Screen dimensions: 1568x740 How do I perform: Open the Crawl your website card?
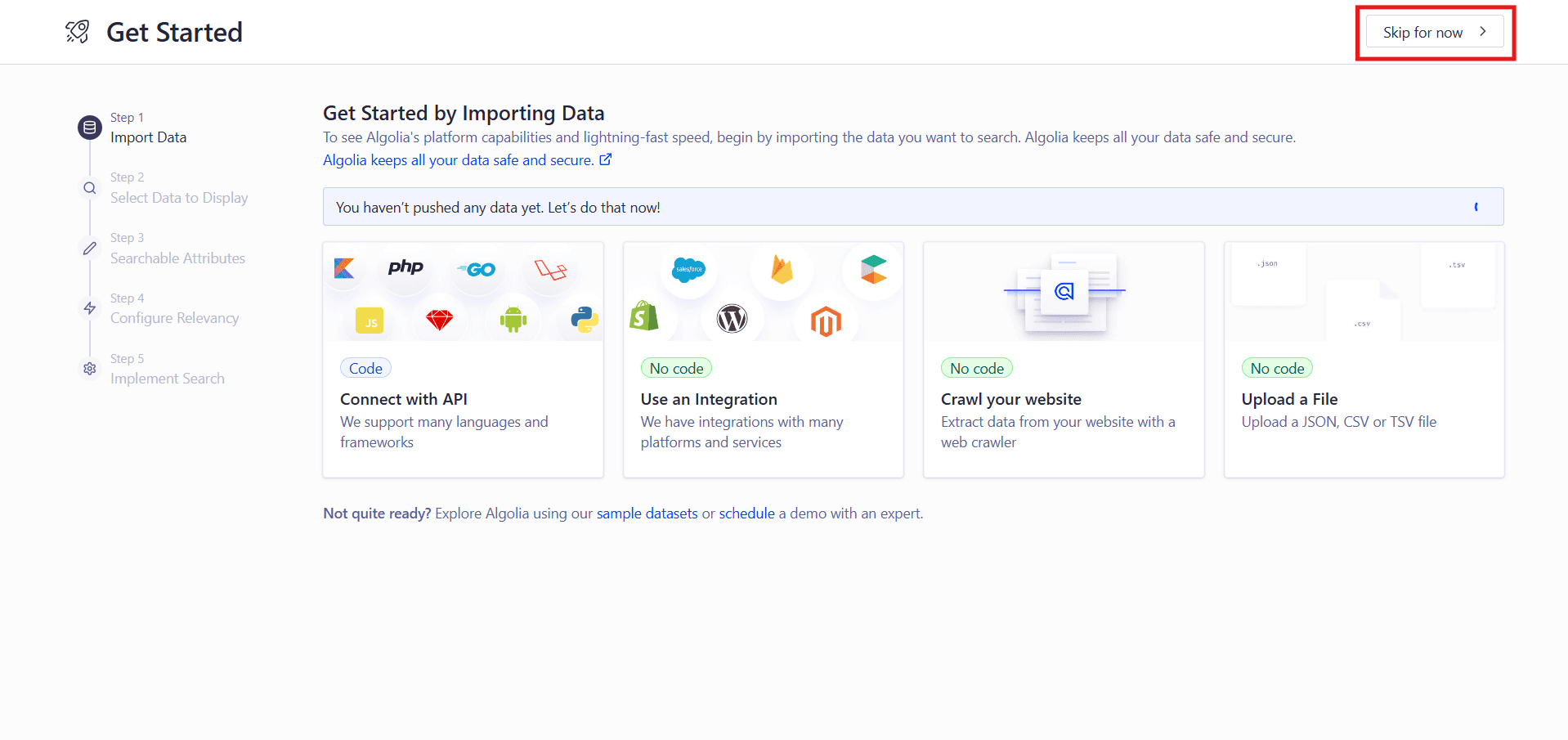tap(1063, 360)
